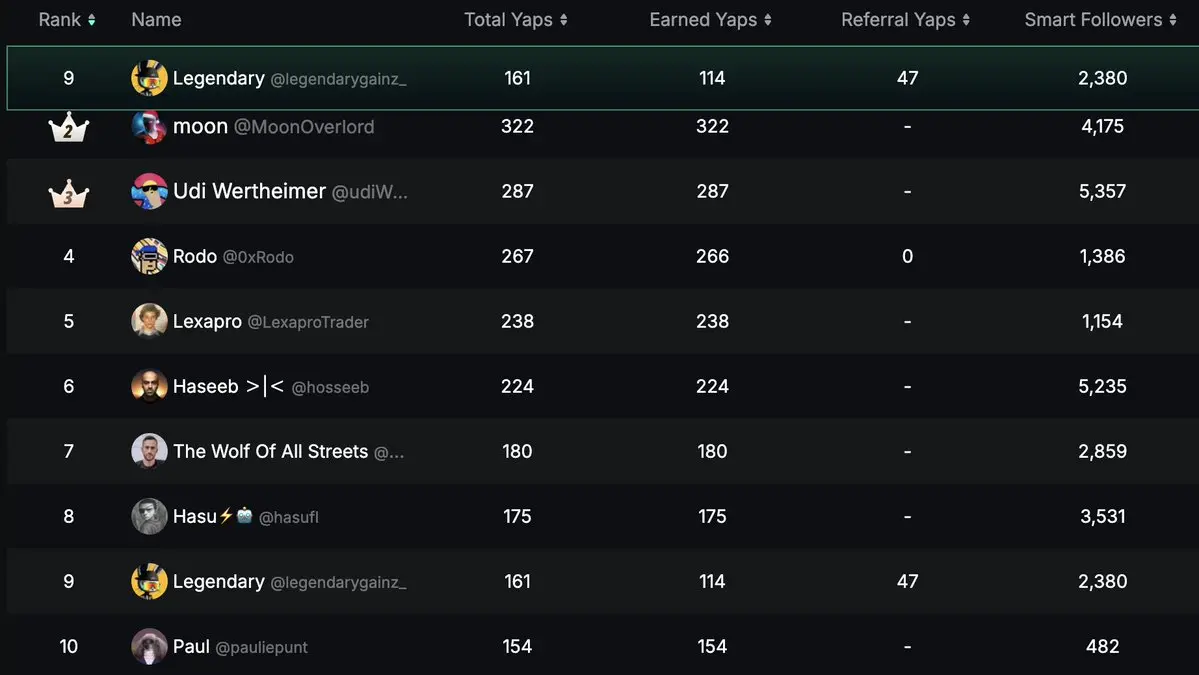Click The Wolf Of All Streets avatar
Screen dimensions: 1199x675
(x=149, y=451)
